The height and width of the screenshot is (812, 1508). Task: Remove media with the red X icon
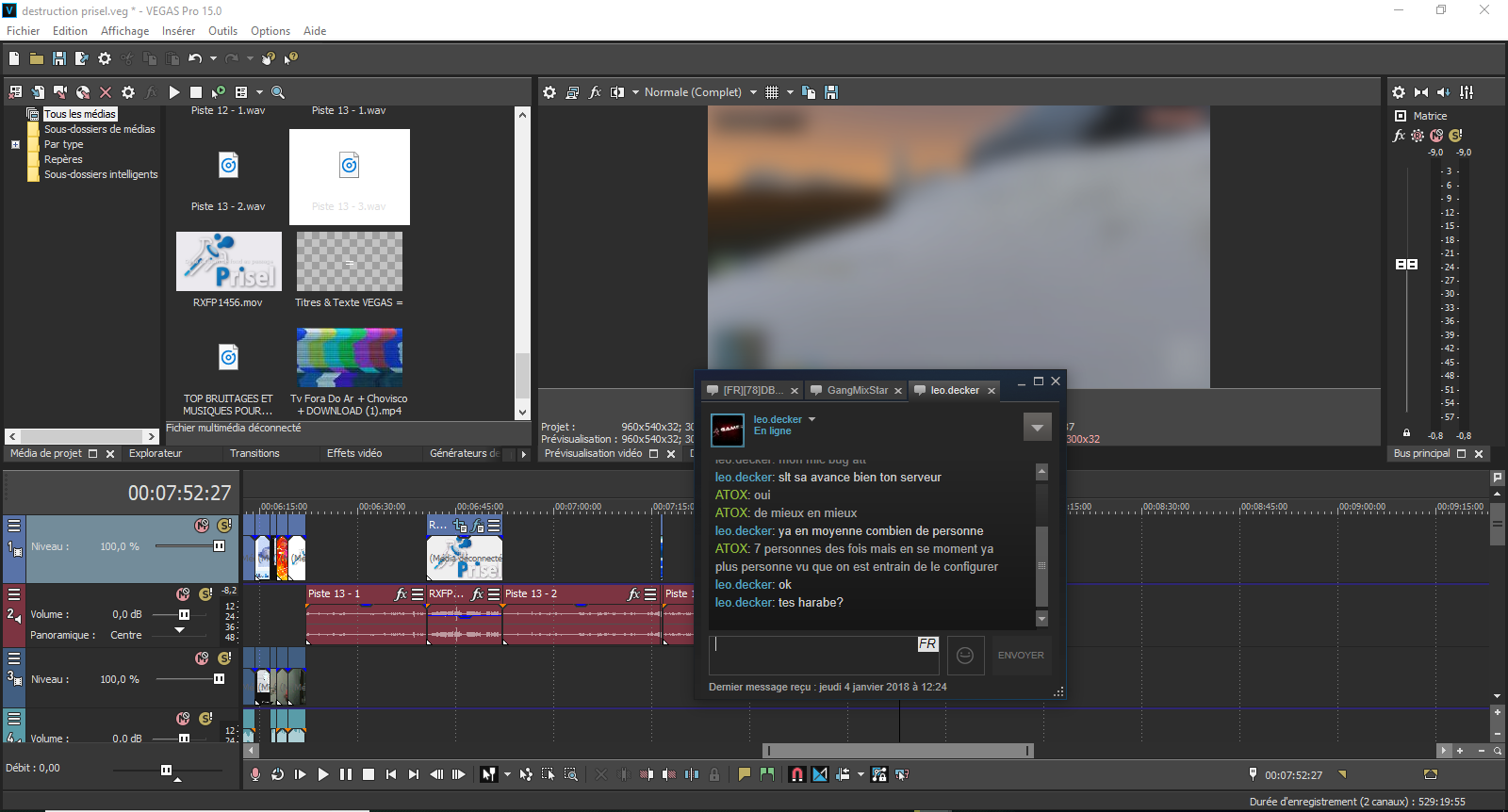point(106,92)
